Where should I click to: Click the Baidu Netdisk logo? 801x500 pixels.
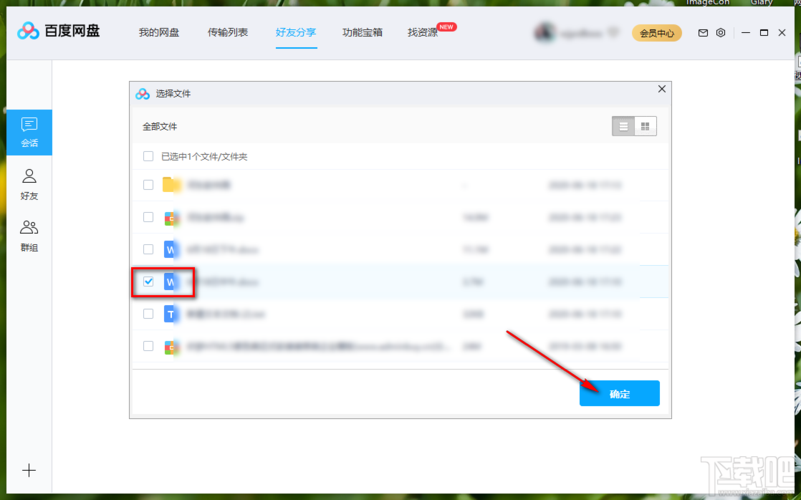tap(58, 31)
